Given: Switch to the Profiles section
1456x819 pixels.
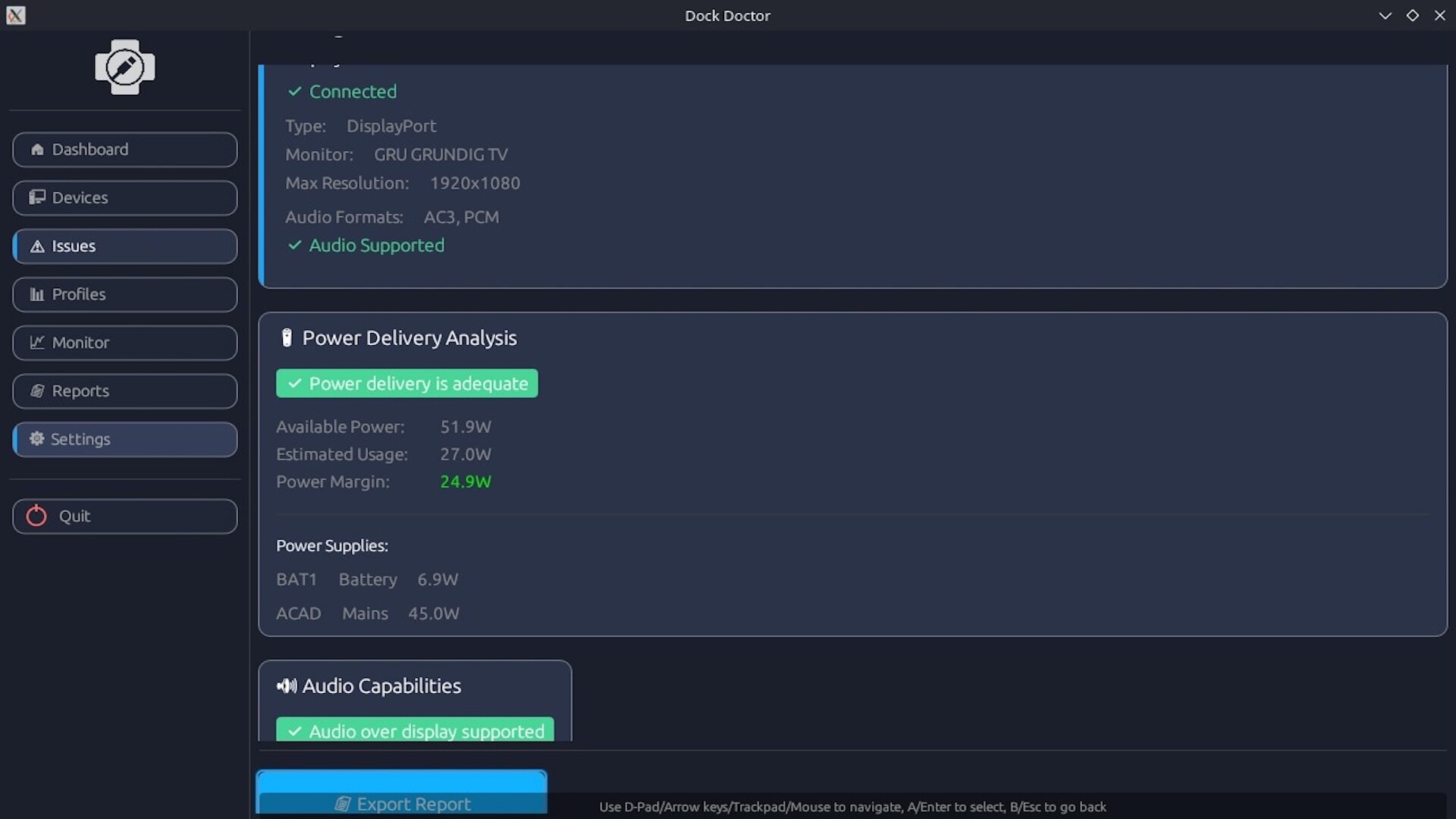Looking at the screenshot, I should [x=124, y=294].
